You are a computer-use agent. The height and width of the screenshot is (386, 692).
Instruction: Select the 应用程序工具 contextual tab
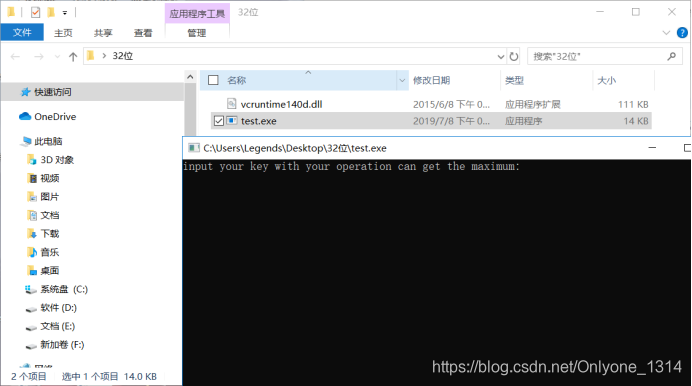click(197, 14)
